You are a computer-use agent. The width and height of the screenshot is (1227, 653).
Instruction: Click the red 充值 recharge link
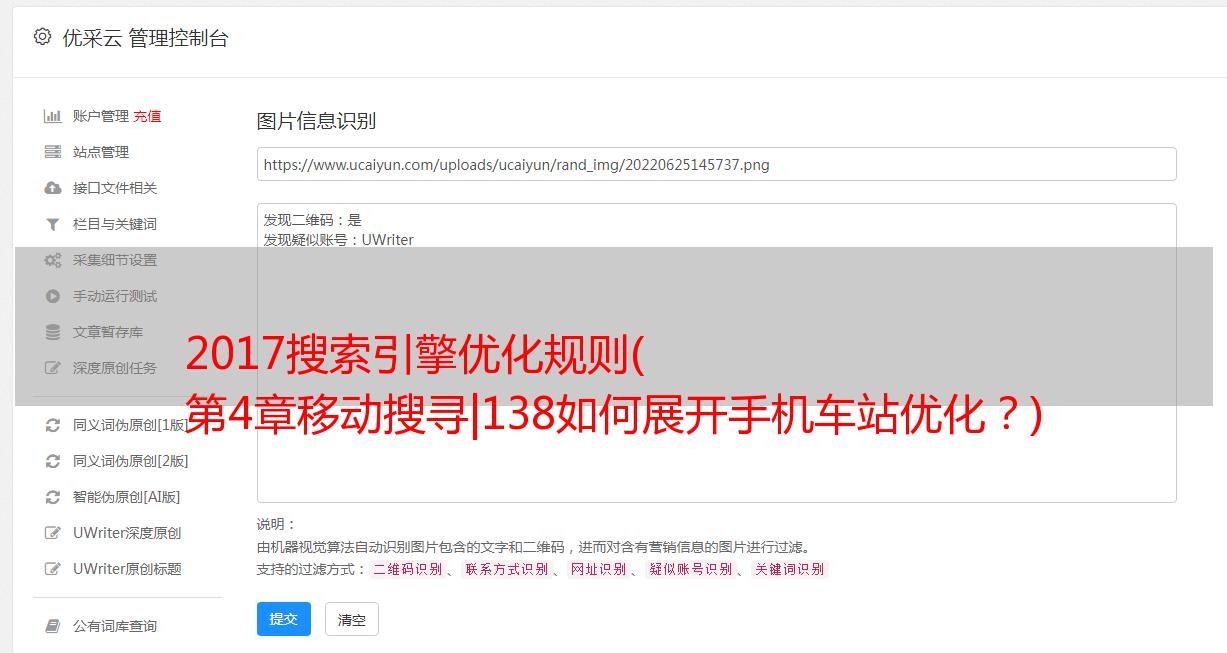tap(147, 116)
